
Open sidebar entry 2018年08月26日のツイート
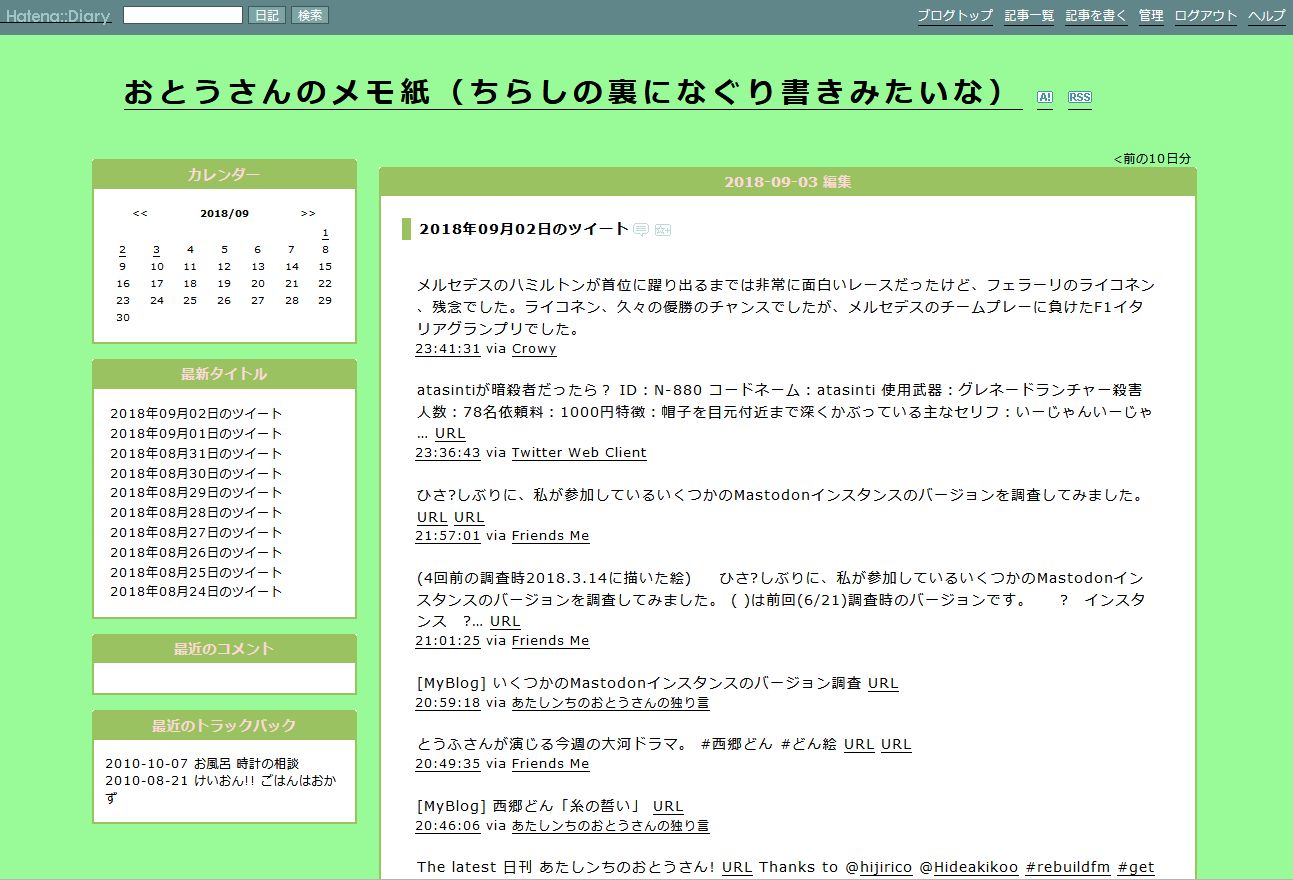click(x=196, y=552)
